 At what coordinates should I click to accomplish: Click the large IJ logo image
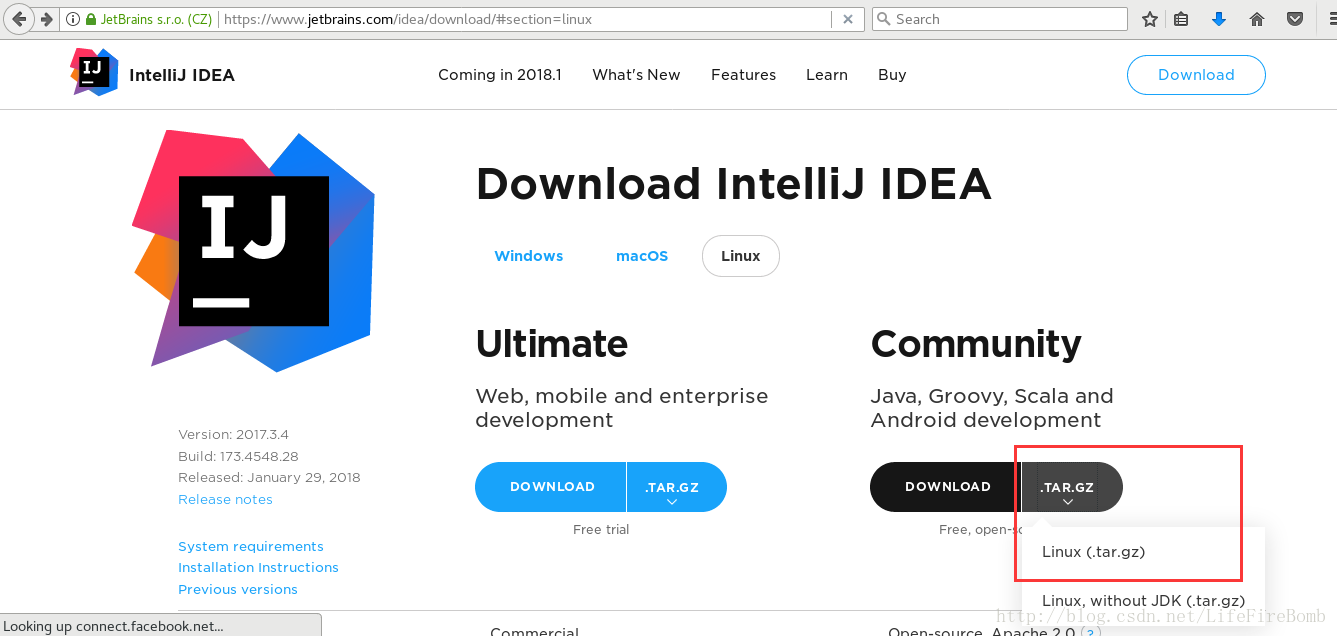coord(254,251)
